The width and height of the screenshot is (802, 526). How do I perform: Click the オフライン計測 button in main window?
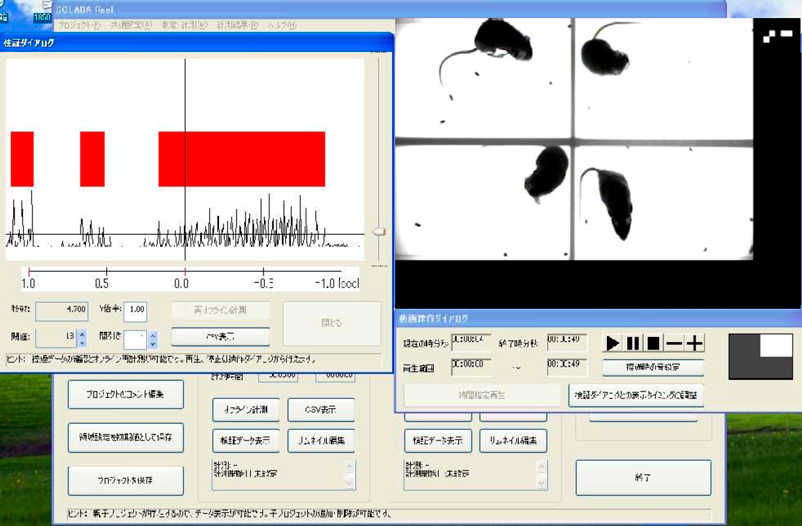click(x=245, y=410)
